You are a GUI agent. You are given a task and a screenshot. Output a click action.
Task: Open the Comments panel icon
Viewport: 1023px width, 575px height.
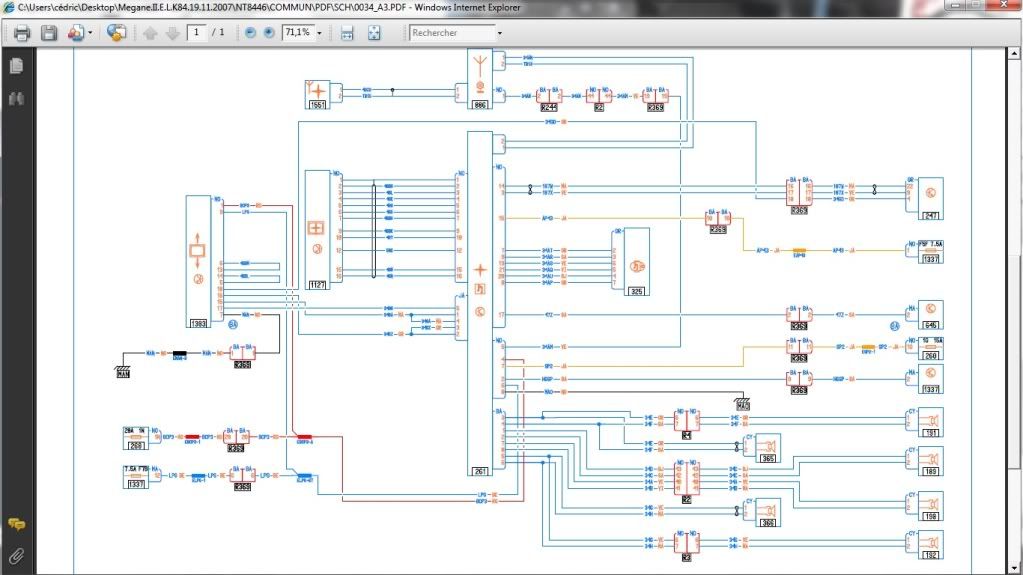(x=16, y=524)
